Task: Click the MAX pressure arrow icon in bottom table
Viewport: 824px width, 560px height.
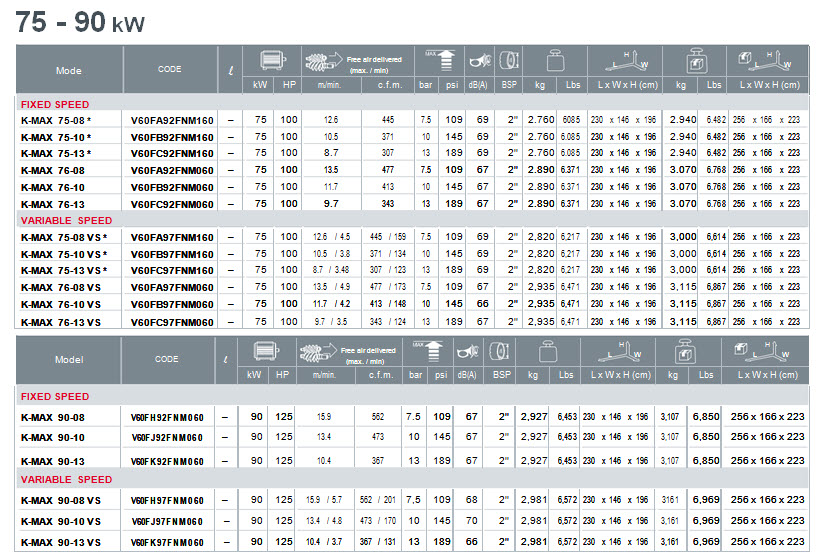Action: [428, 351]
